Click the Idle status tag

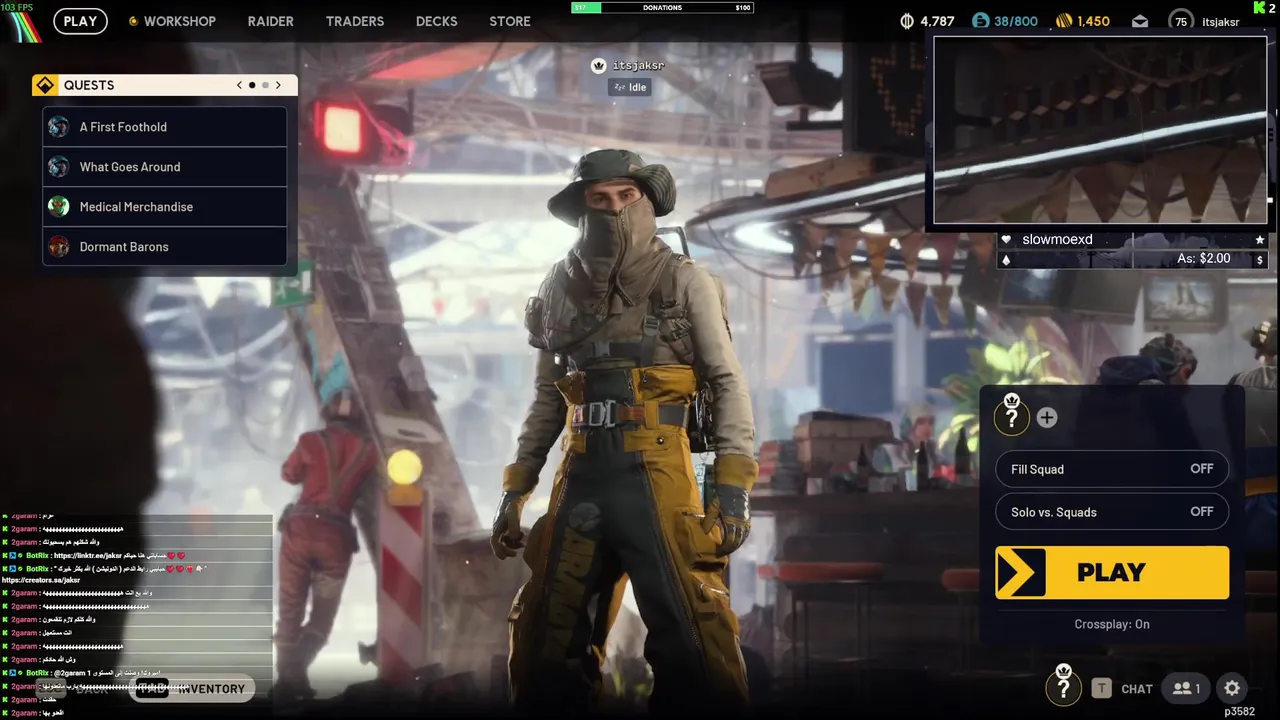tap(630, 87)
